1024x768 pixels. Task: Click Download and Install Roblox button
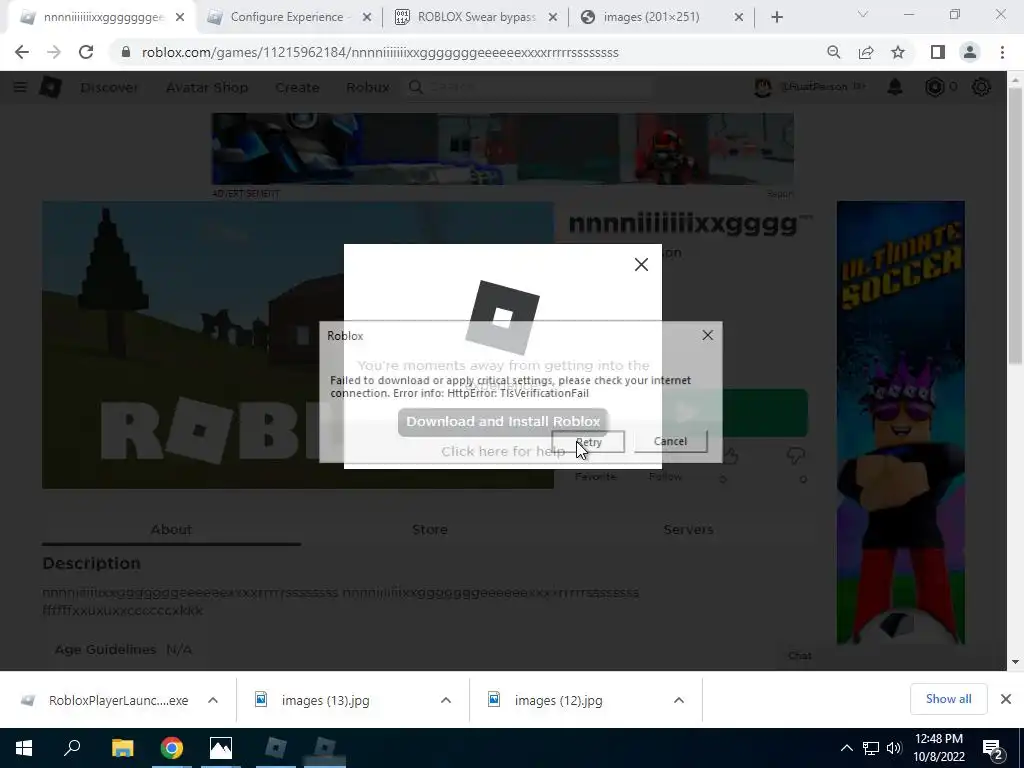(x=503, y=422)
